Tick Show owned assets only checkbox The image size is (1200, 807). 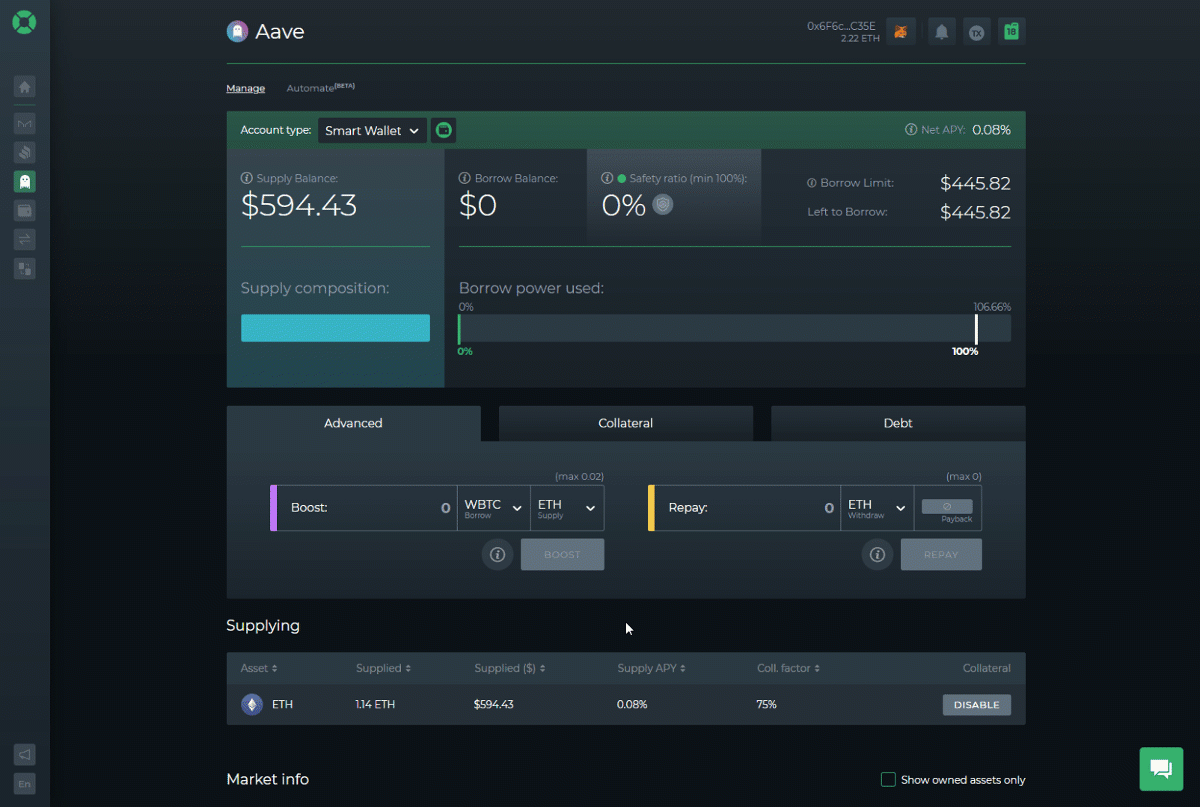[888, 779]
